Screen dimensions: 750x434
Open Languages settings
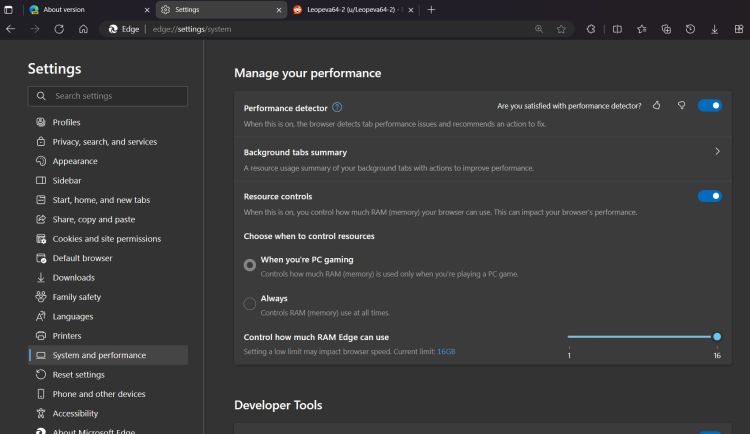tap(108, 316)
